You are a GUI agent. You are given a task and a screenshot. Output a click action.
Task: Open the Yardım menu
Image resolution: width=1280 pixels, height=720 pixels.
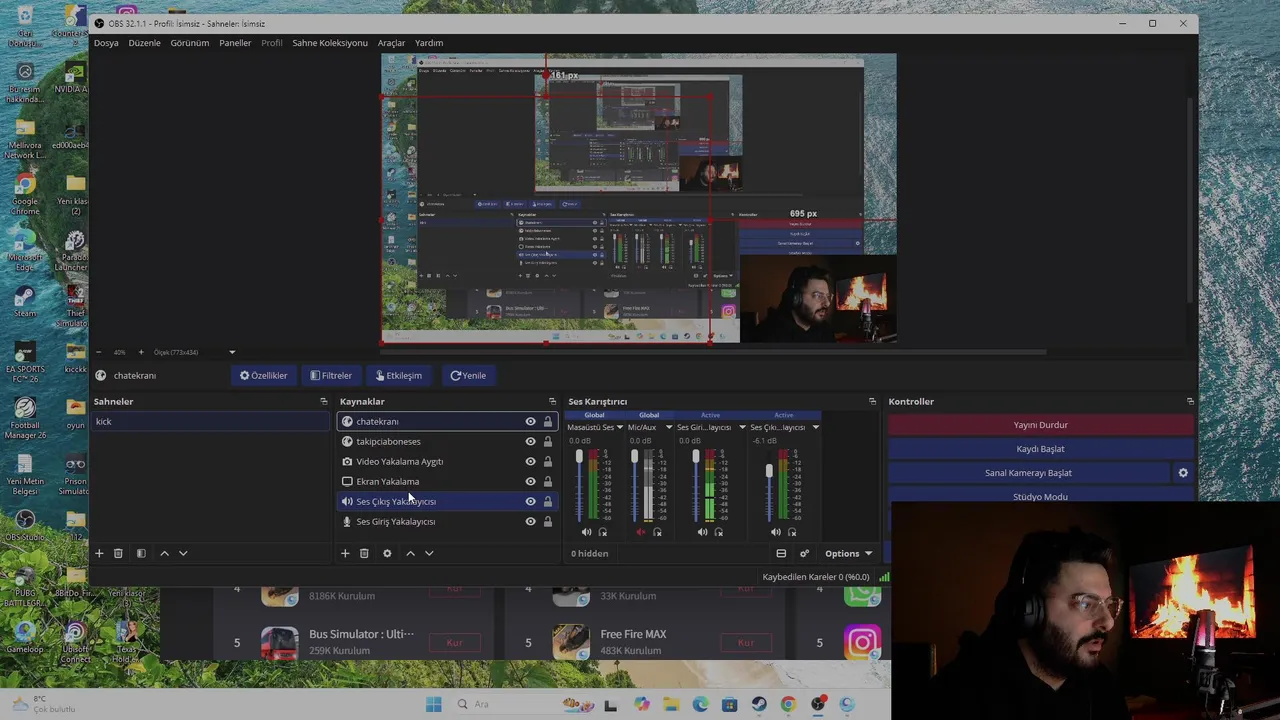(x=429, y=43)
